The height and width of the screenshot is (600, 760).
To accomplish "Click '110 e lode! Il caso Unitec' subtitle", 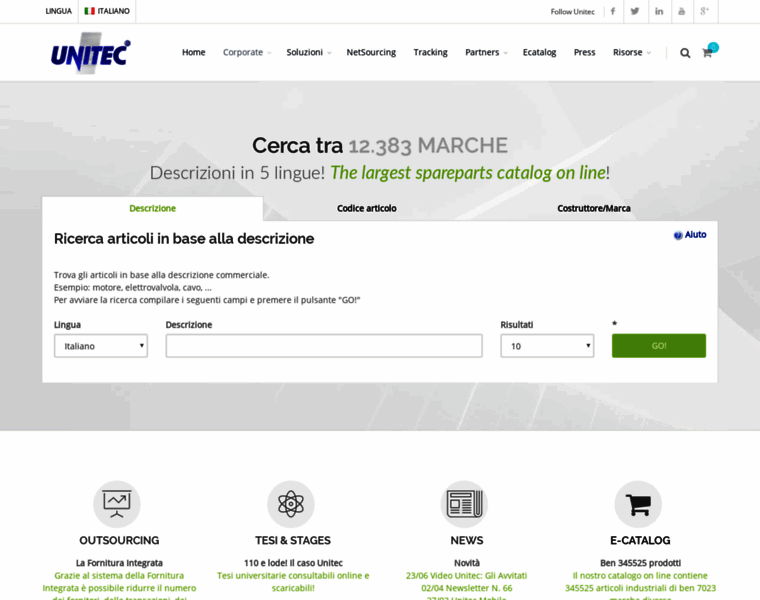I will 293,563.
